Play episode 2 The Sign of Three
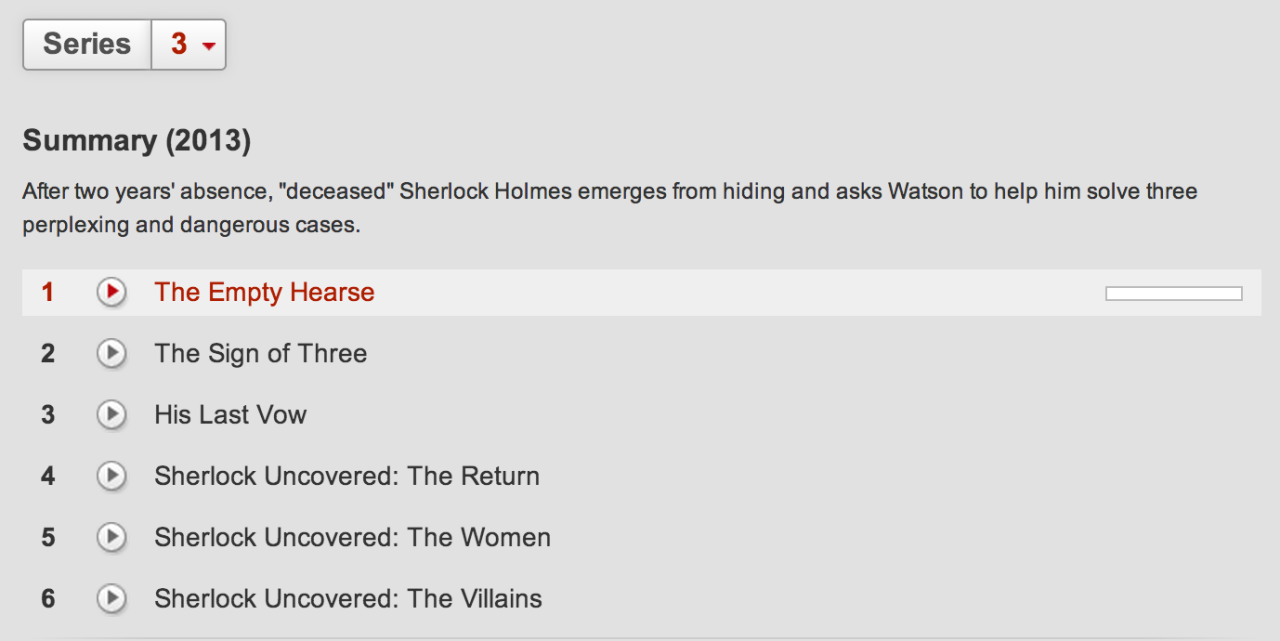Viewport: 1280px width, 641px height. [x=112, y=353]
